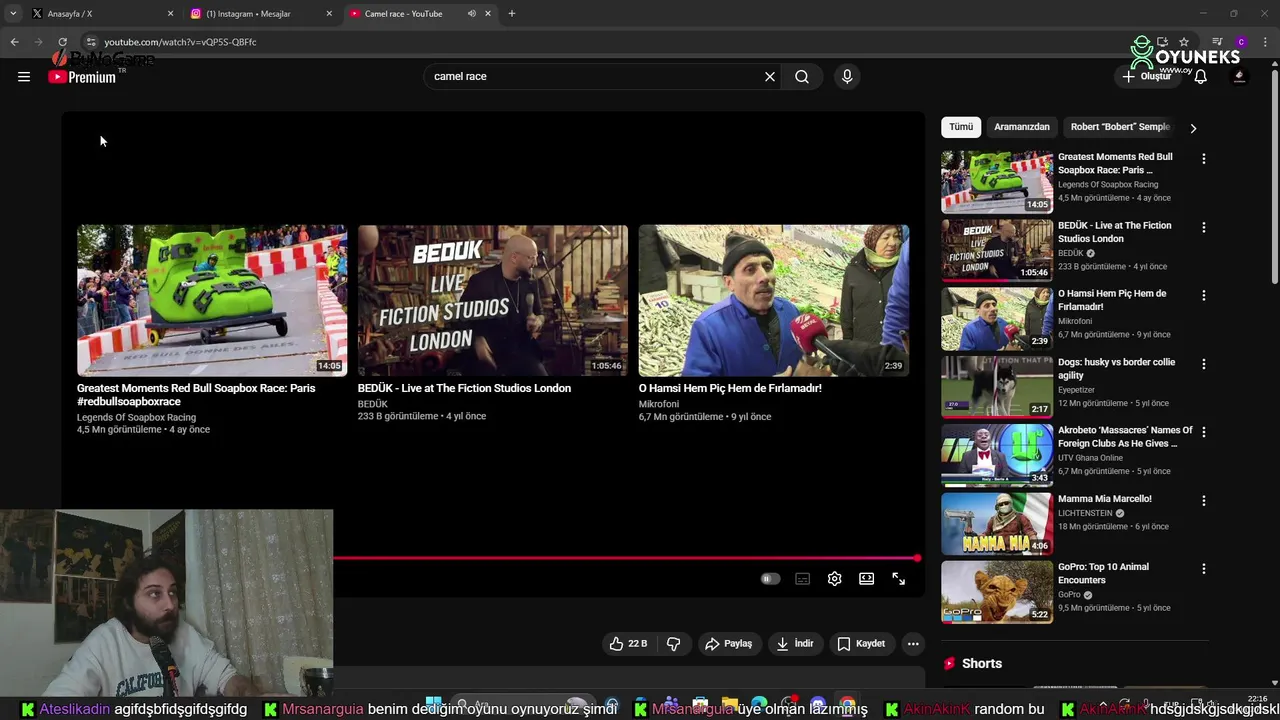The width and height of the screenshot is (1280, 720).
Task: Click the Paylaş share button
Action: pos(728,644)
